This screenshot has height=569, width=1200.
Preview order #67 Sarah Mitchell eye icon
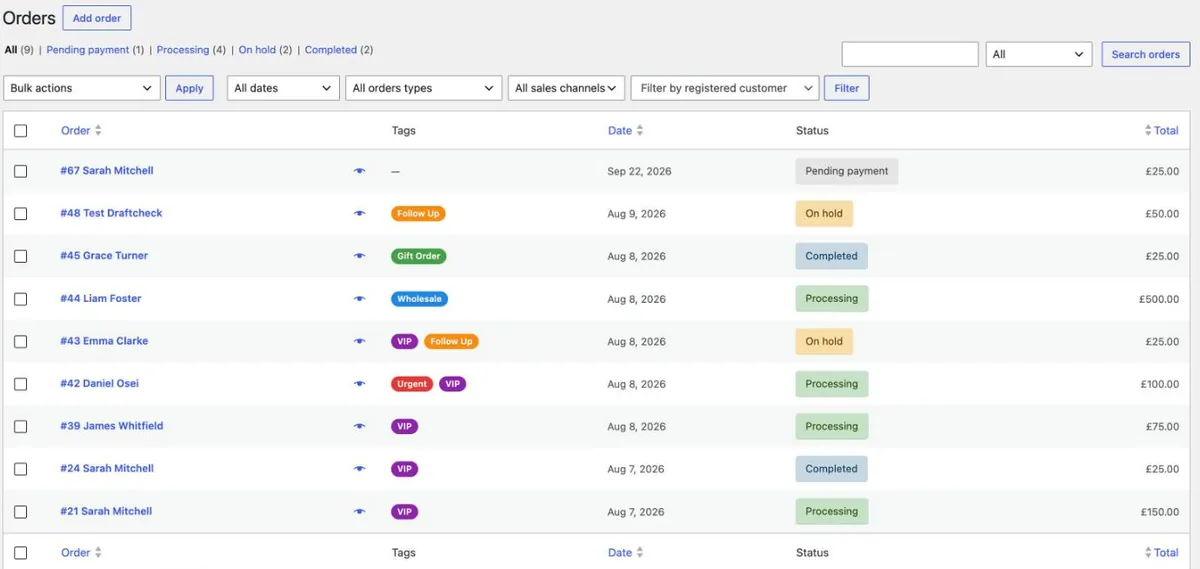pyautogui.click(x=360, y=171)
